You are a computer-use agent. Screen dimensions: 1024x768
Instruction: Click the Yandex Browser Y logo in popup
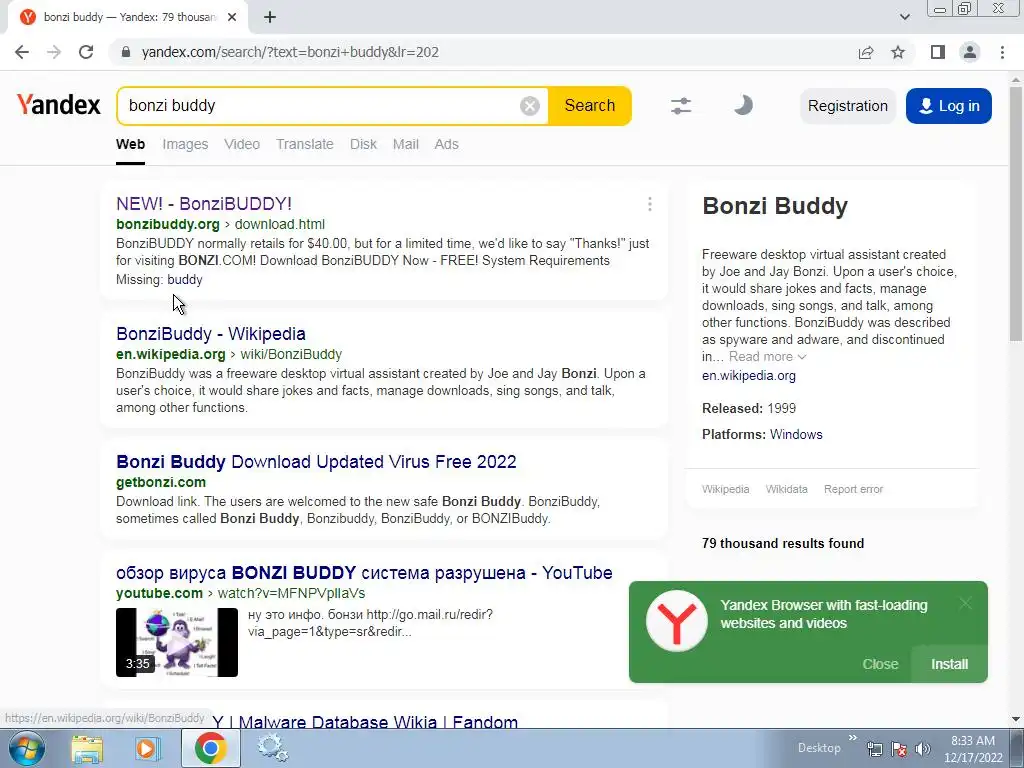(677, 621)
